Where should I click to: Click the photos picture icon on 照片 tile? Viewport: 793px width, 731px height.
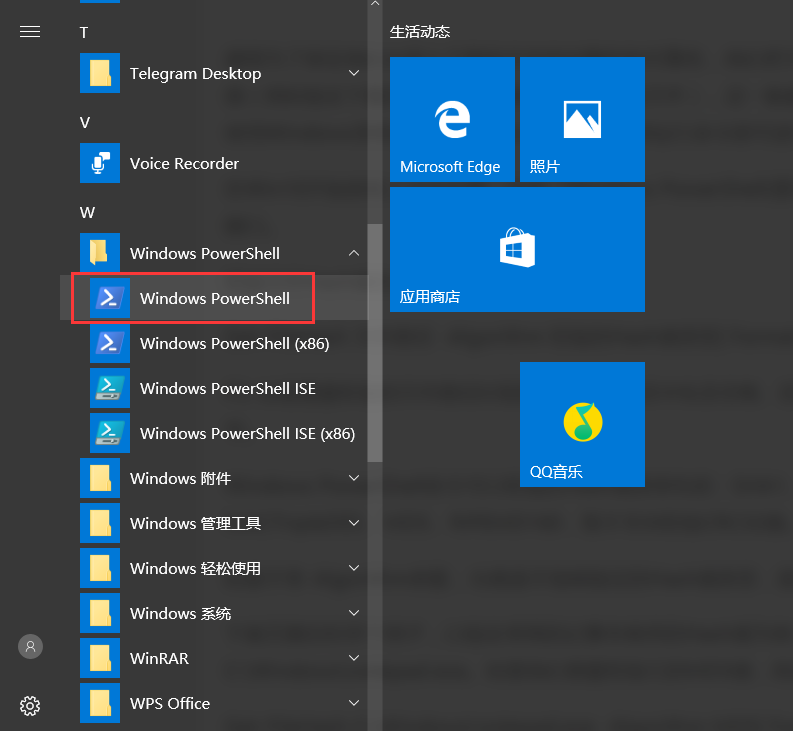tap(583, 119)
